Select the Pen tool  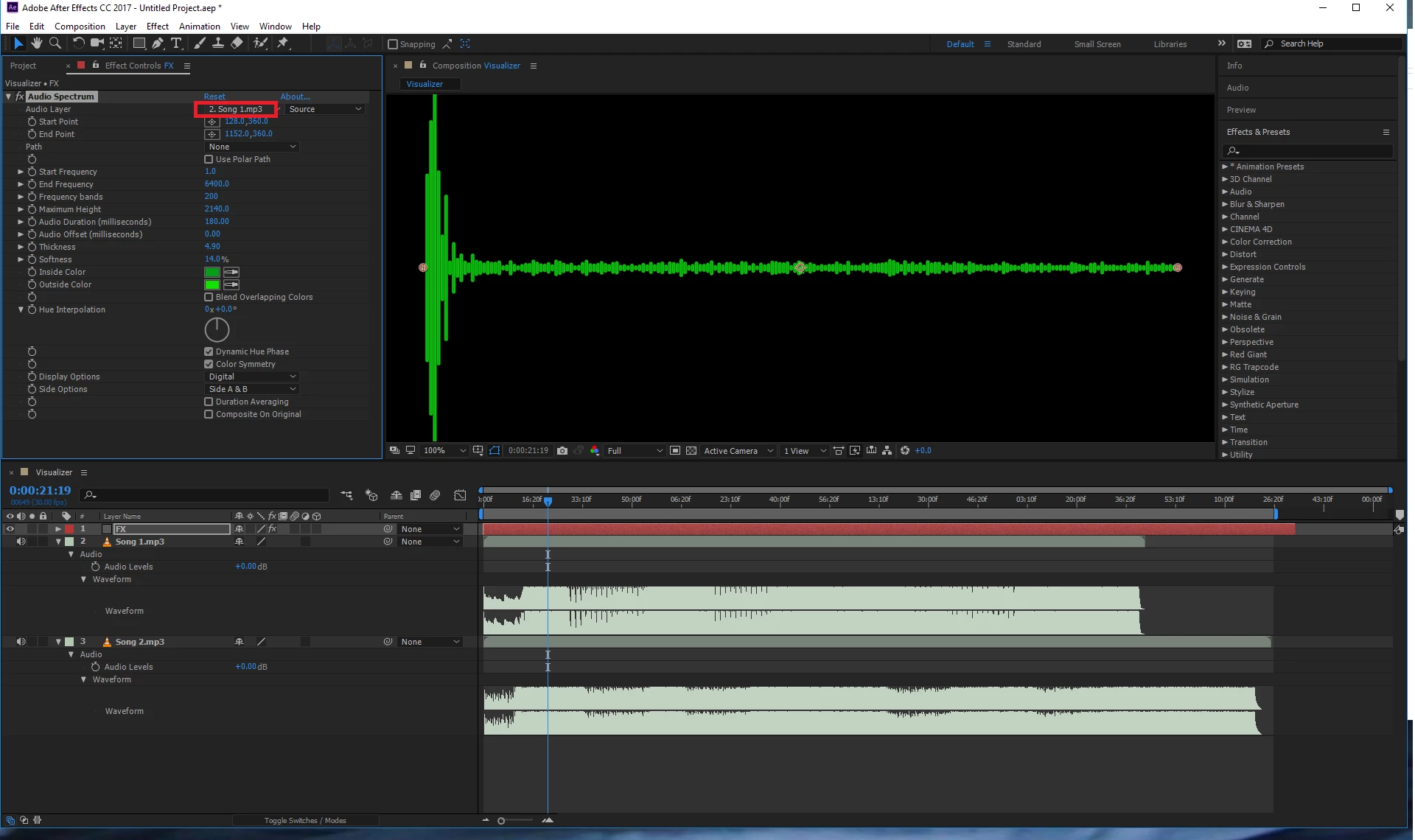tap(158, 43)
